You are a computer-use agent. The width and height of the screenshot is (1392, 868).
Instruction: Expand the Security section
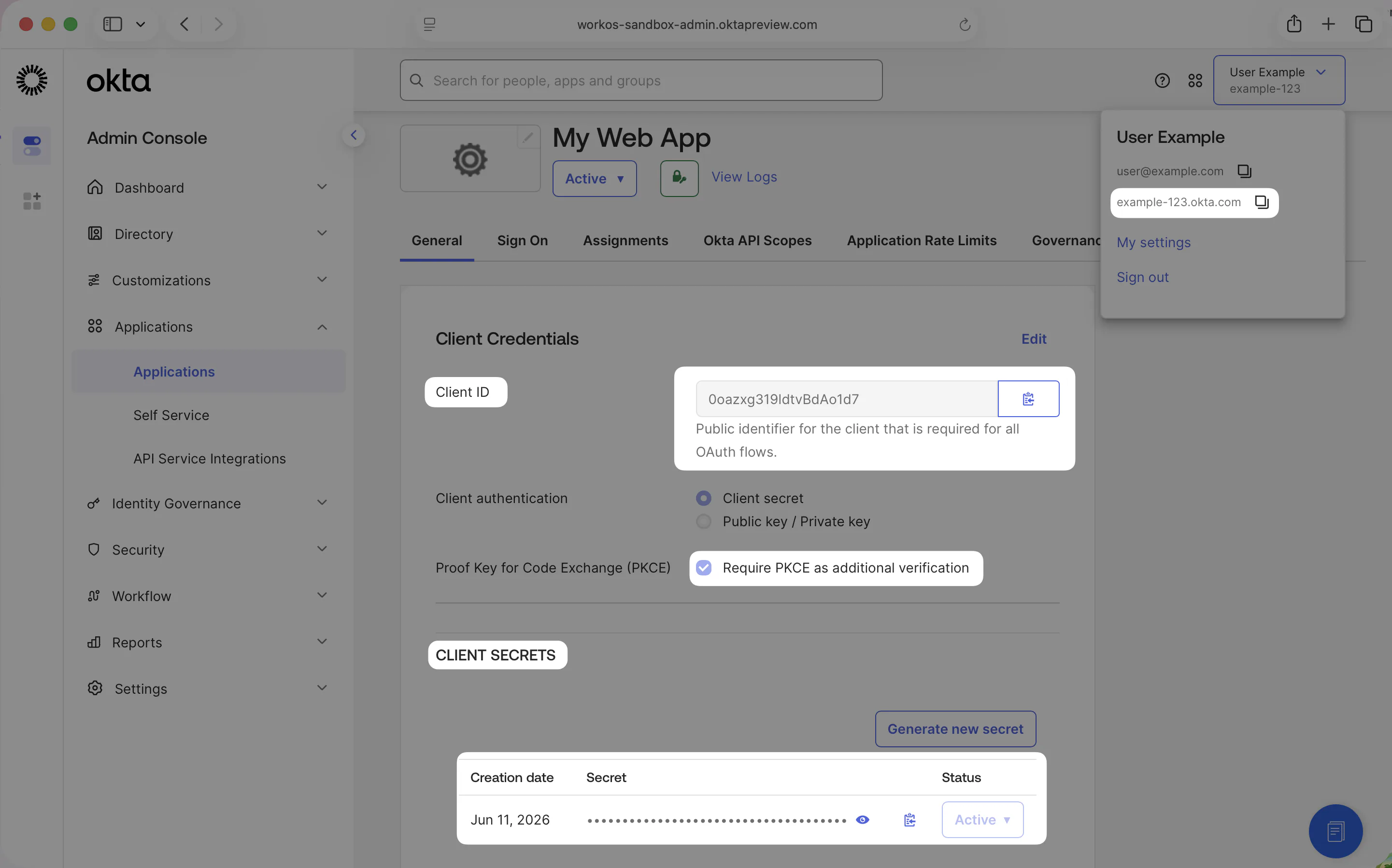click(x=322, y=549)
